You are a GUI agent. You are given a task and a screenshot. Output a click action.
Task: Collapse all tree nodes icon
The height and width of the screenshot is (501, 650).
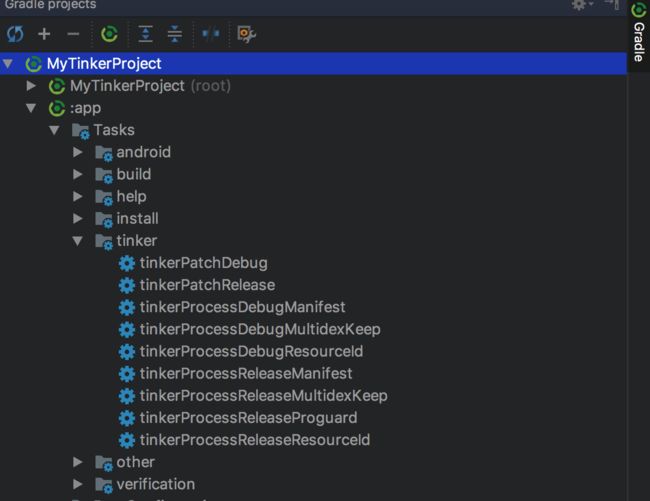pos(175,34)
